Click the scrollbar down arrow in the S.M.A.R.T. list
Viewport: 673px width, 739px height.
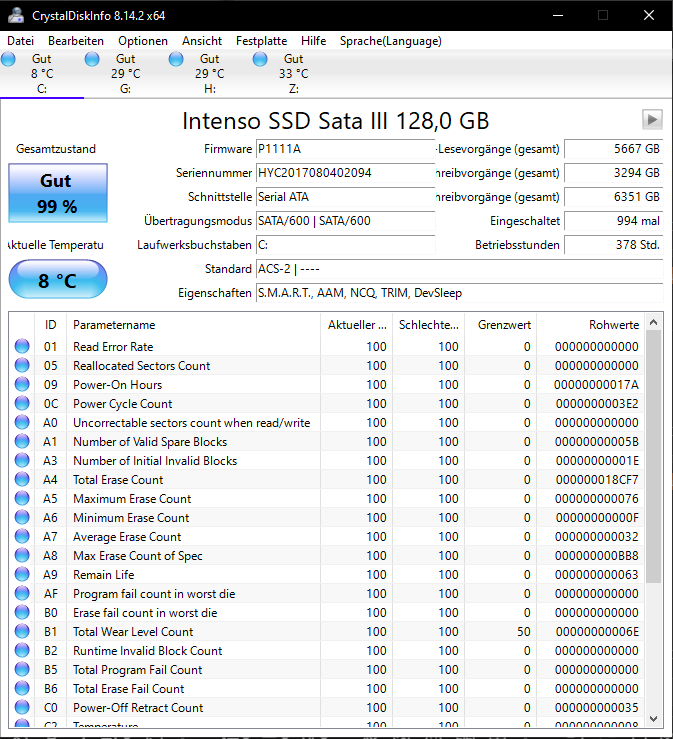point(653,719)
